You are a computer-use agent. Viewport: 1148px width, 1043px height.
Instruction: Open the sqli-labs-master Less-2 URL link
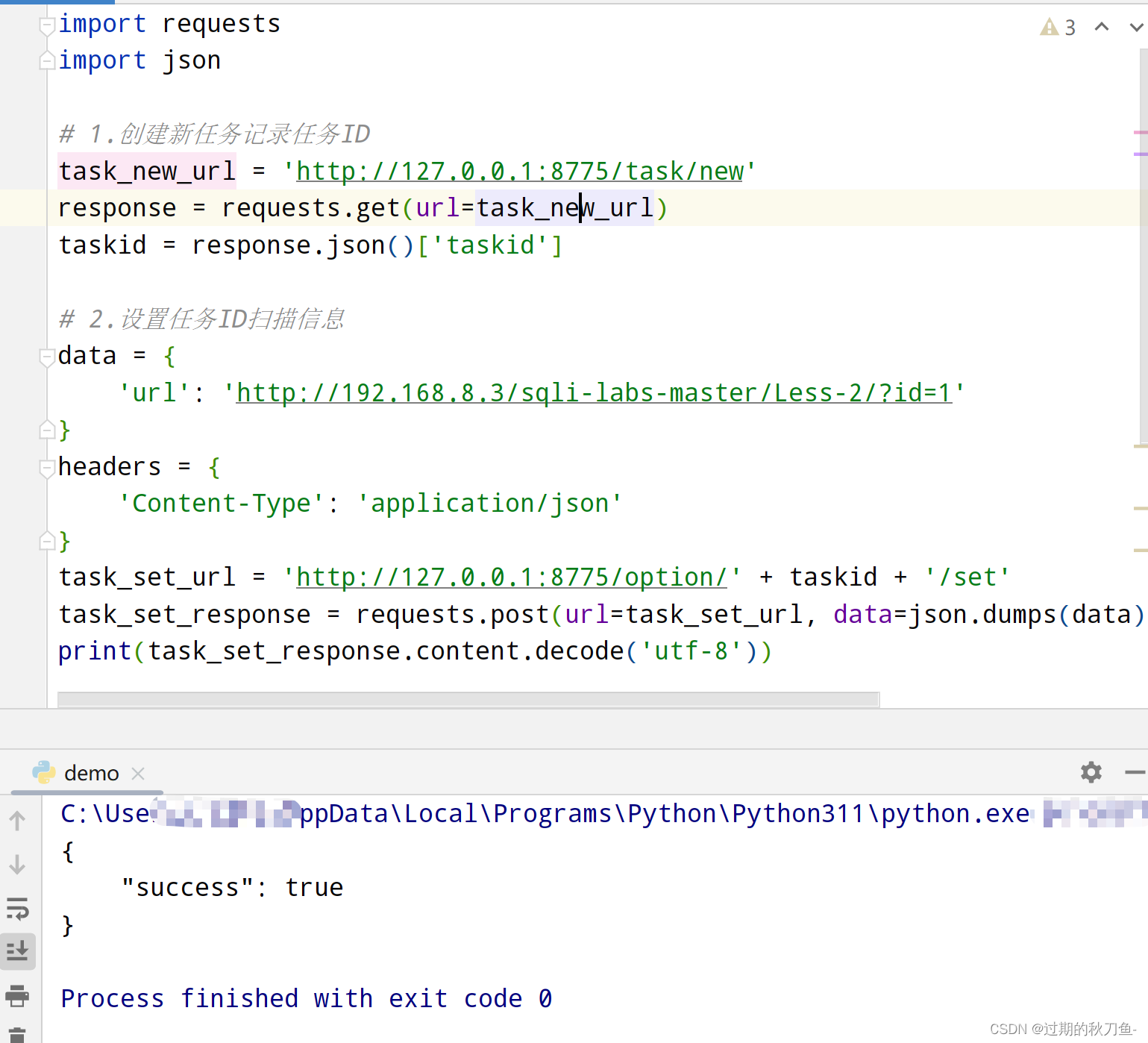click(x=595, y=393)
